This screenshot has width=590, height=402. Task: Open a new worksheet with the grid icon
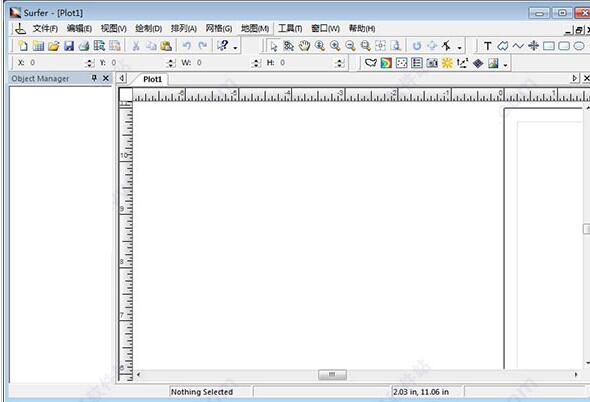[x=38, y=46]
